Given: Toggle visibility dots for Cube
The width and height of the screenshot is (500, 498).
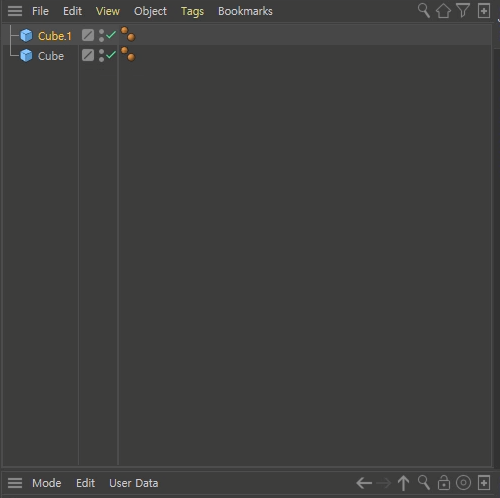Looking at the screenshot, I should pos(101,55).
